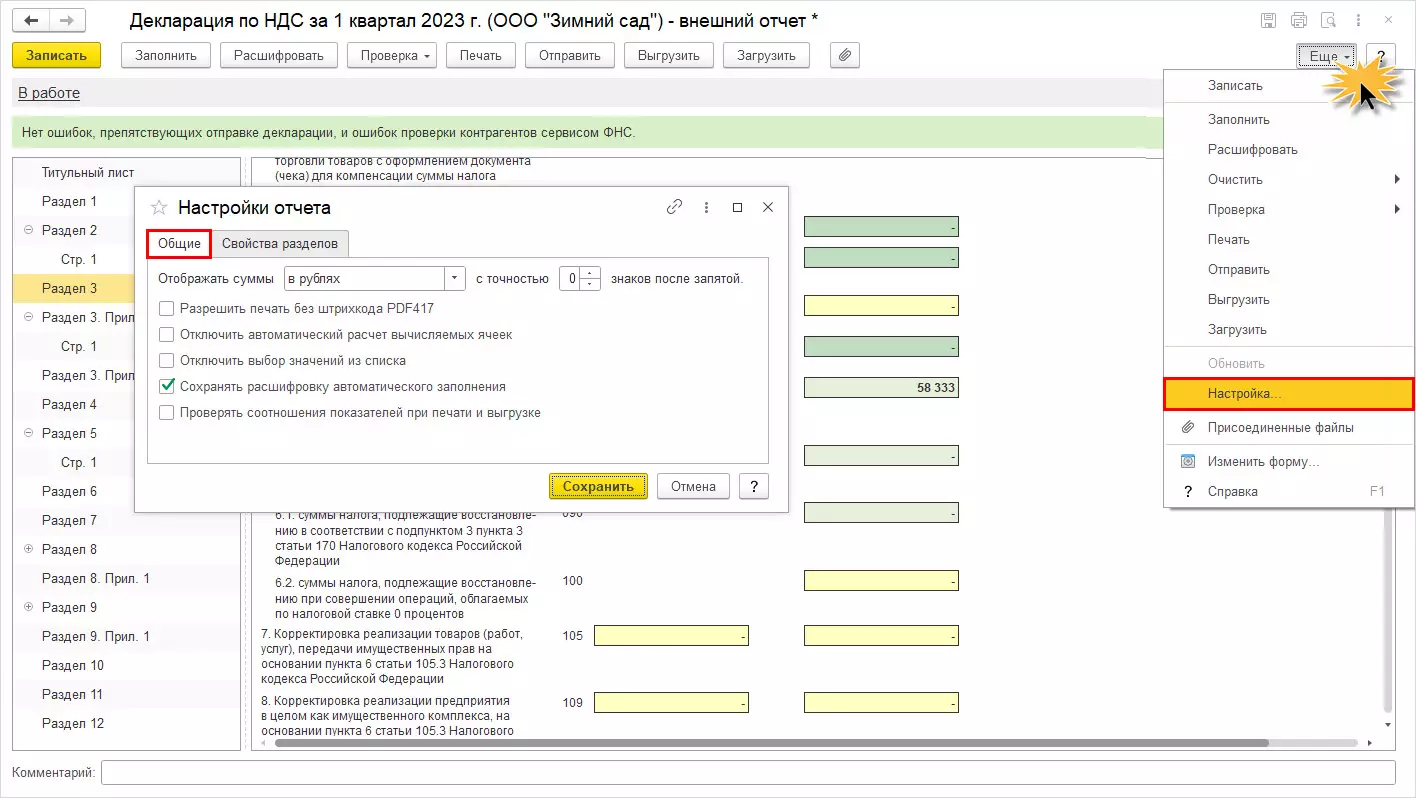Viewport: 1416px width, 798px height.
Task: Click the printer icon in title bar
Action: coord(1299,20)
